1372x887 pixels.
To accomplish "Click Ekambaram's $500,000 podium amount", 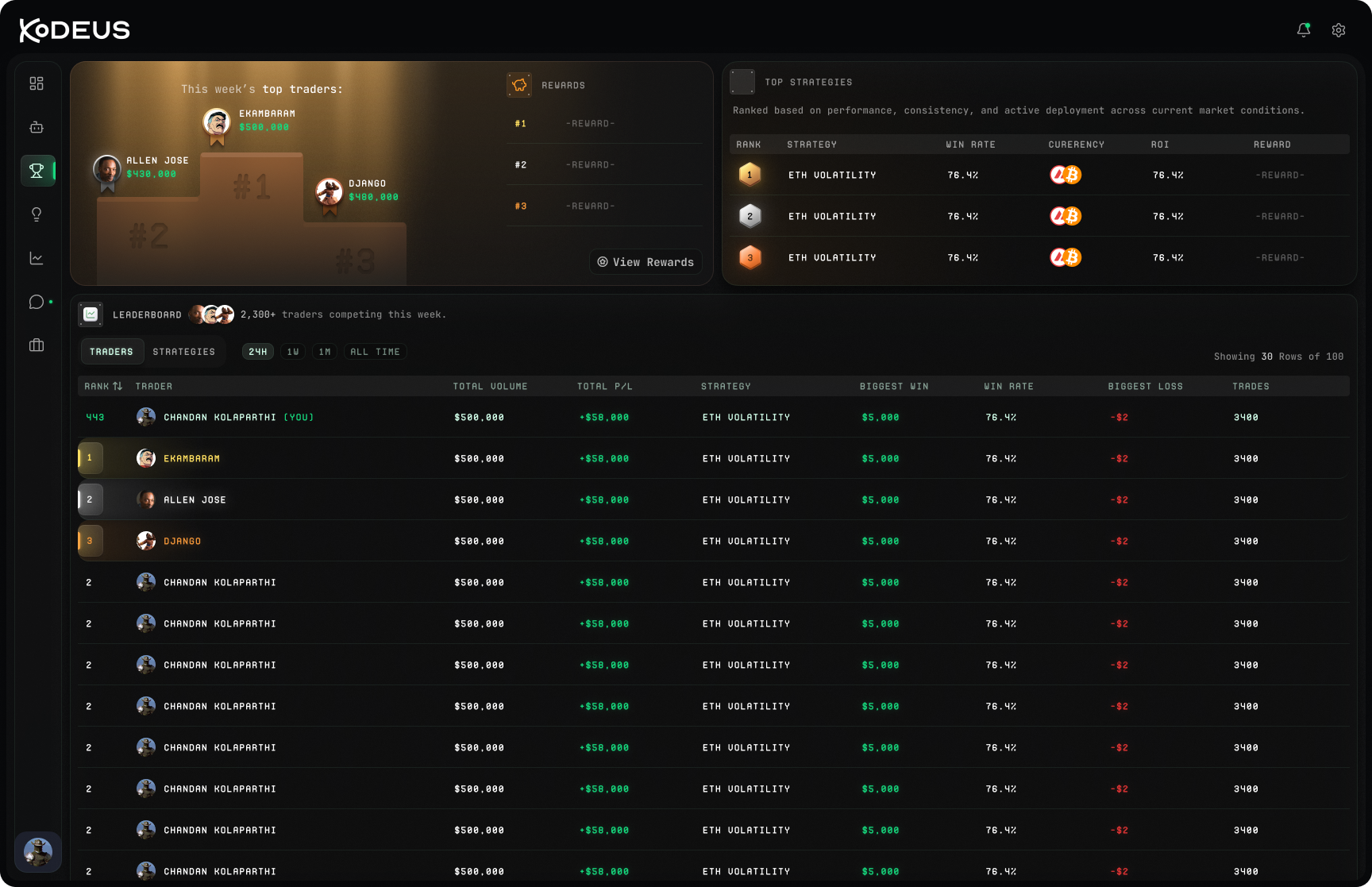I will 264,127.
